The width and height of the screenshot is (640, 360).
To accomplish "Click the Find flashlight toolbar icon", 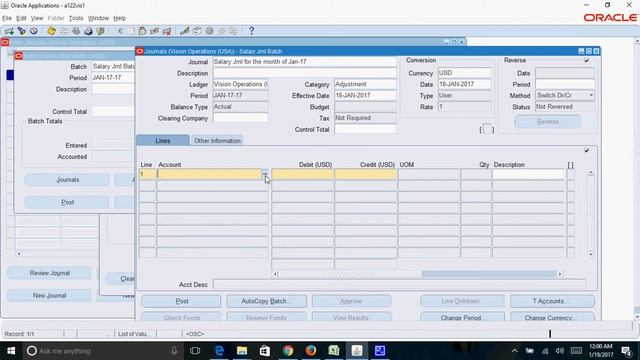I will pyautogui.click(x=22, y=31).
